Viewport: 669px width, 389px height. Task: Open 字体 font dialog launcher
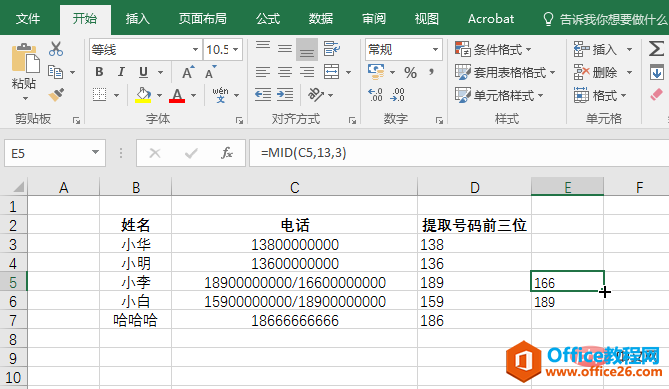(x=239, y=121)
